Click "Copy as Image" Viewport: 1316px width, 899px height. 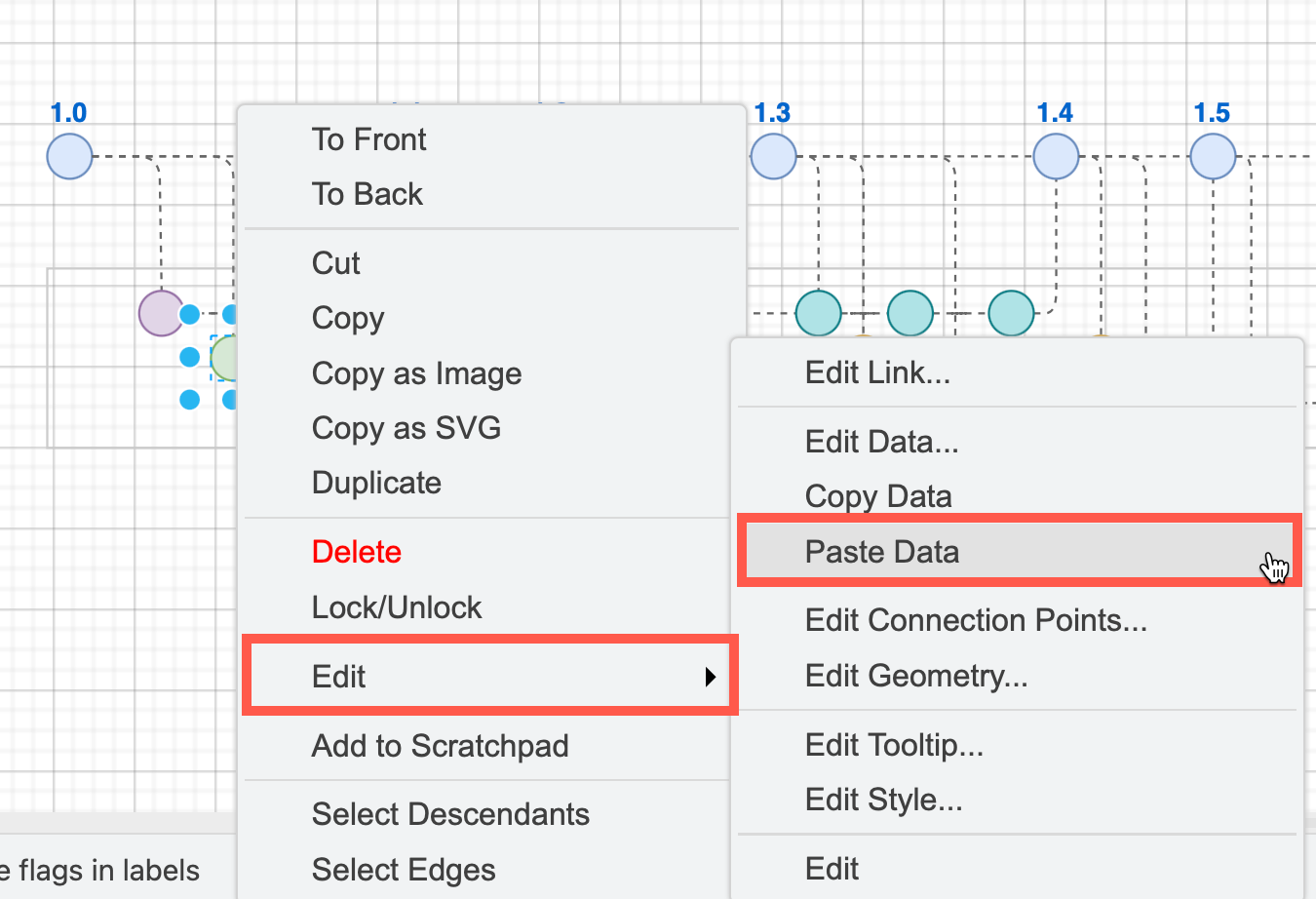[x=416, y=373]
